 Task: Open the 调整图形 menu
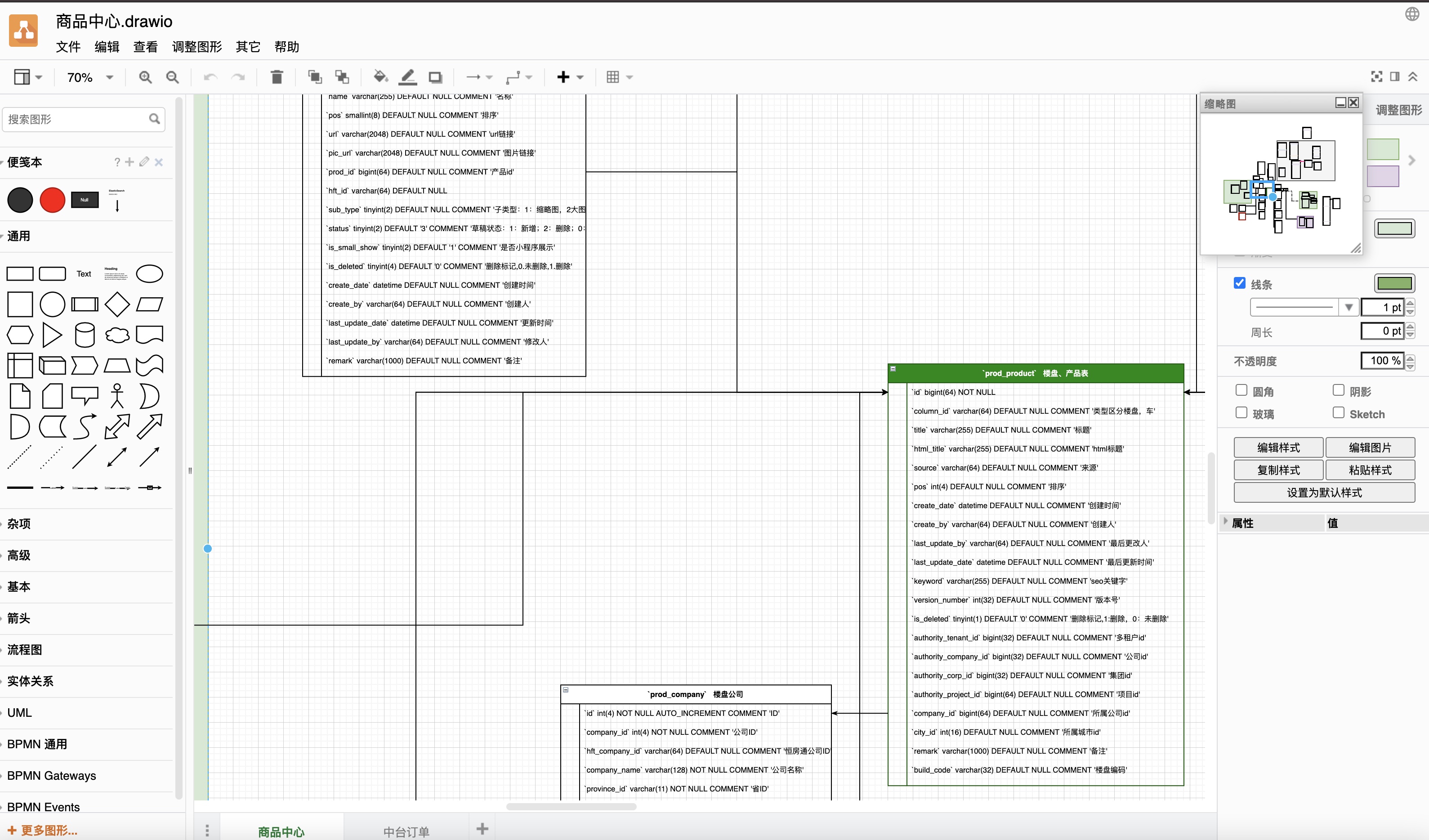197,47
